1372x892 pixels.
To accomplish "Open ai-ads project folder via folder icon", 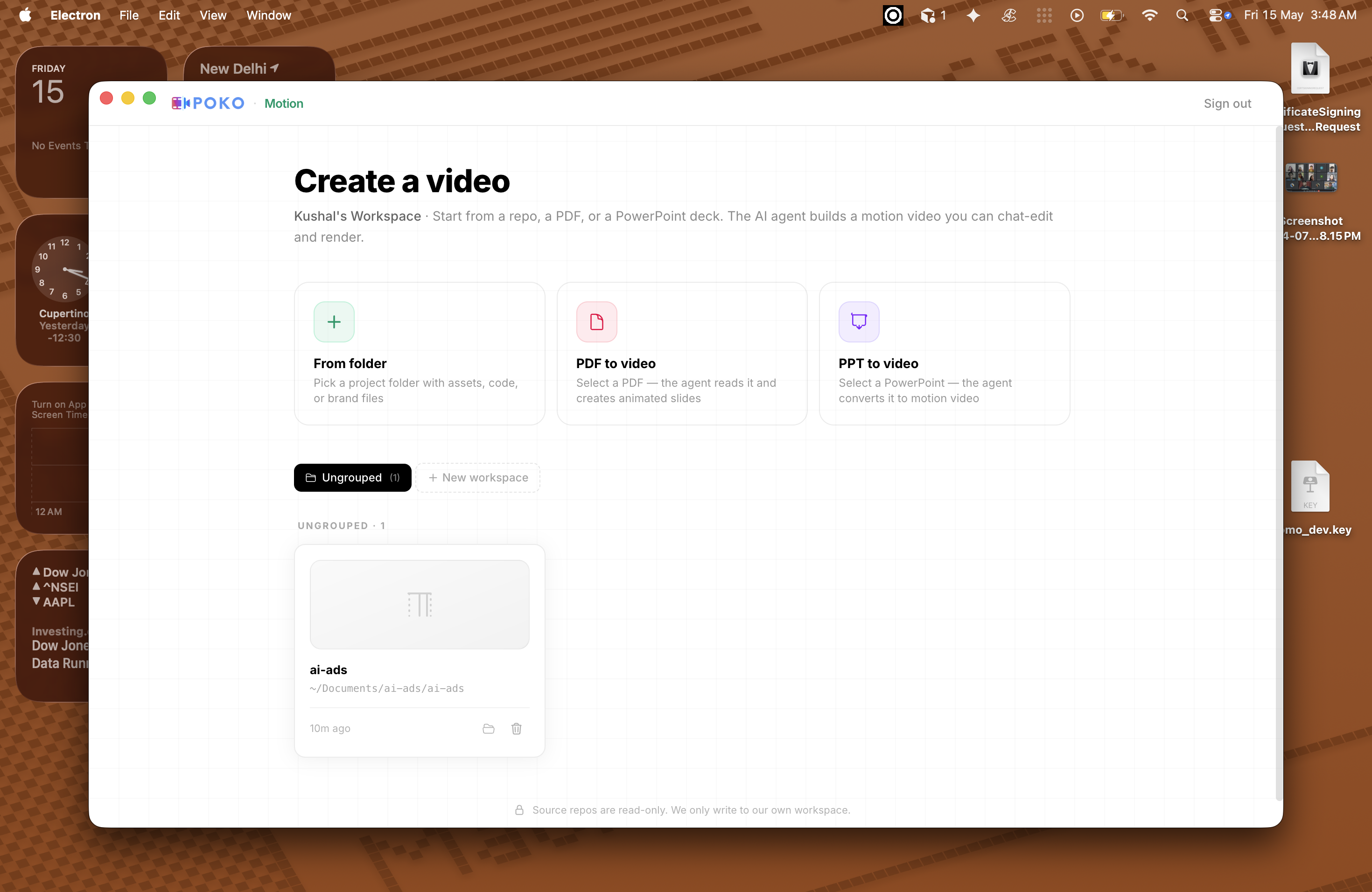I will pyautogui.click(x=488, y=728).
